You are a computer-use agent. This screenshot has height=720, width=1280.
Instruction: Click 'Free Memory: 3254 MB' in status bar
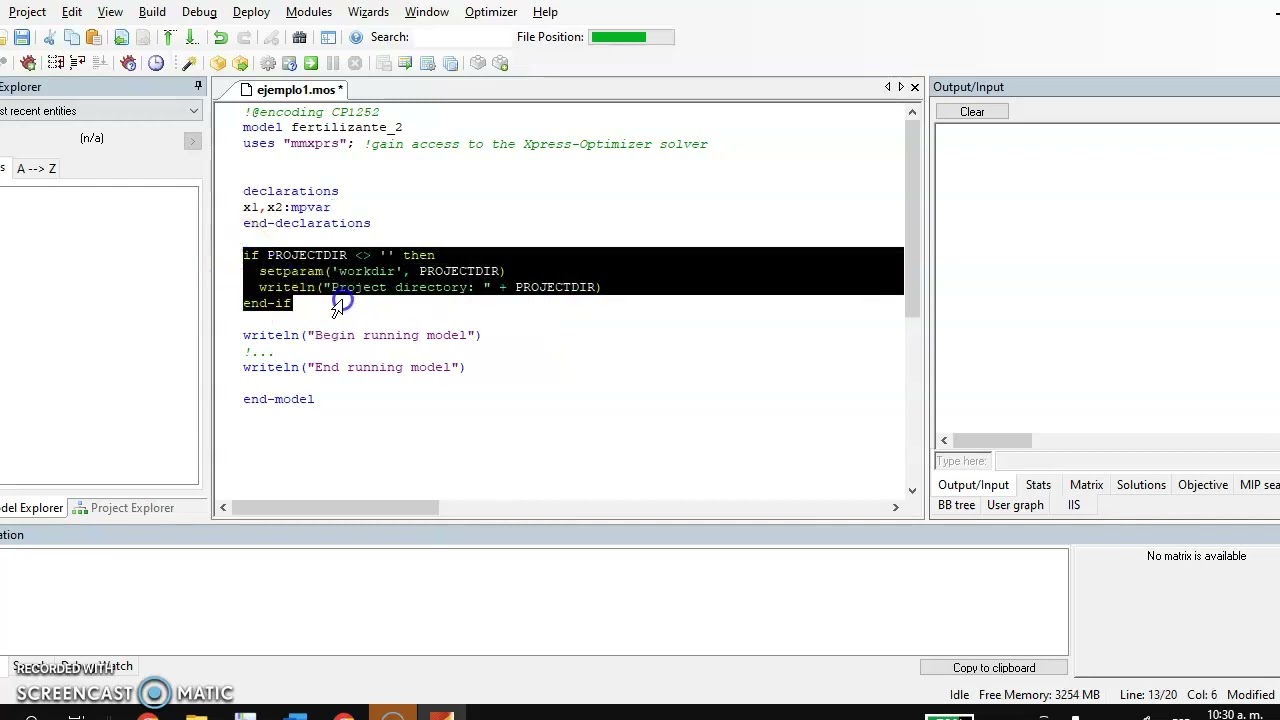tap(1039, 695)
